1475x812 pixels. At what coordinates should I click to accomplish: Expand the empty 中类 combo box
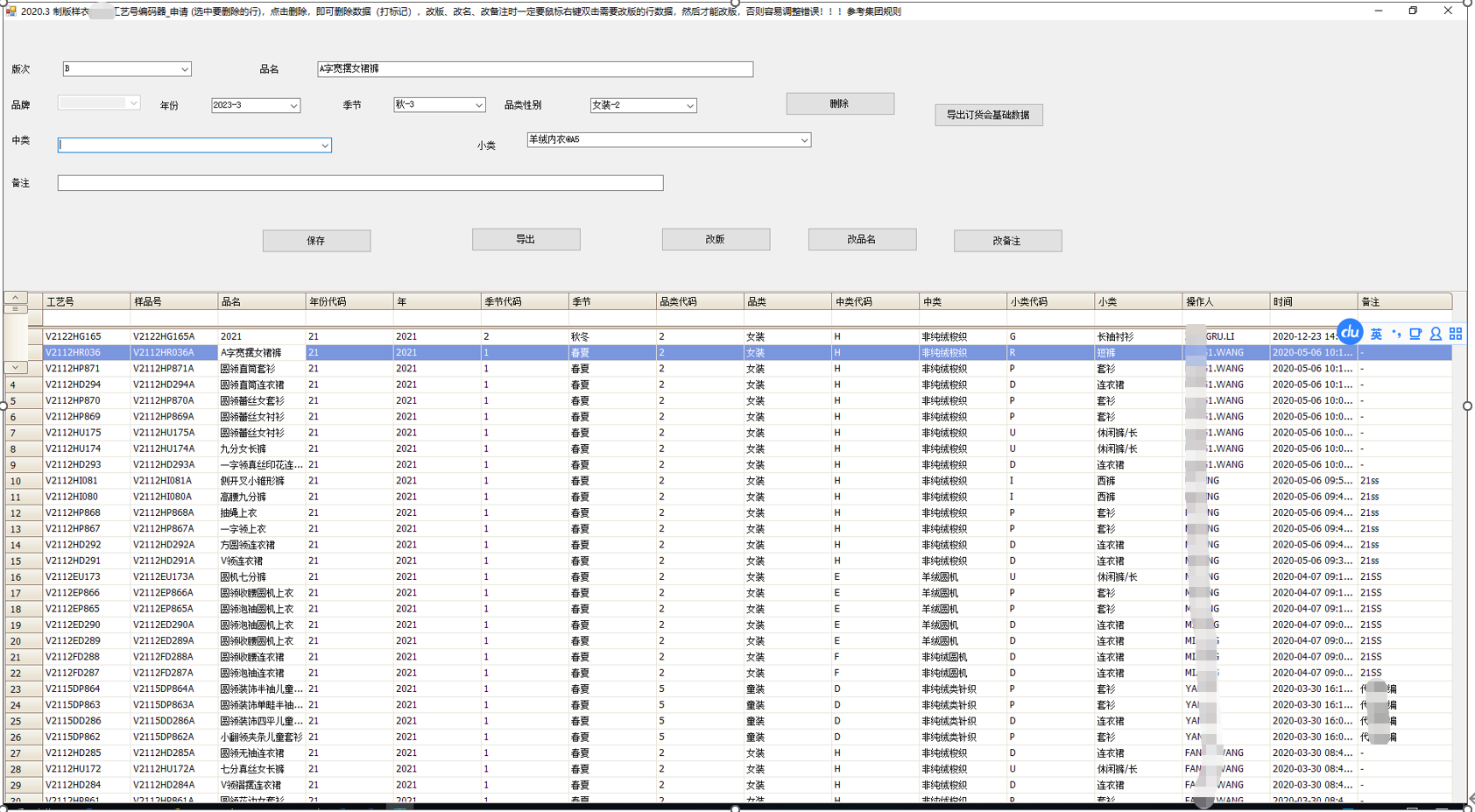point(325,145)
